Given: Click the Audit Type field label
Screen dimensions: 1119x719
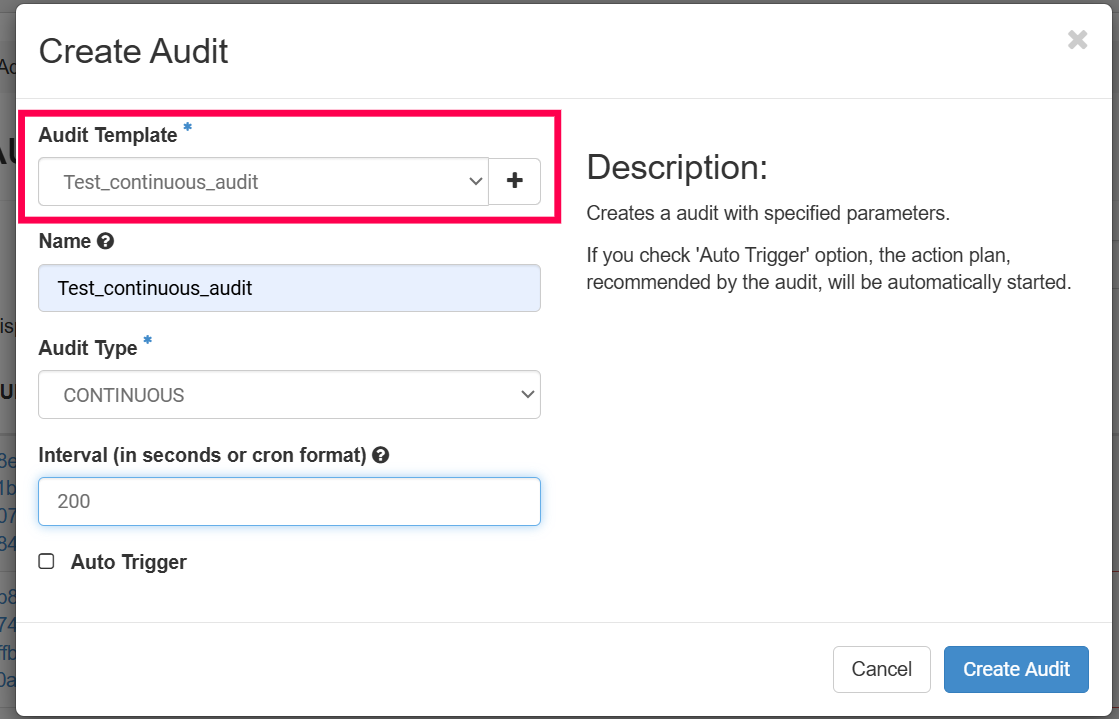Looking at the screenshot, I should coord(88,348).
